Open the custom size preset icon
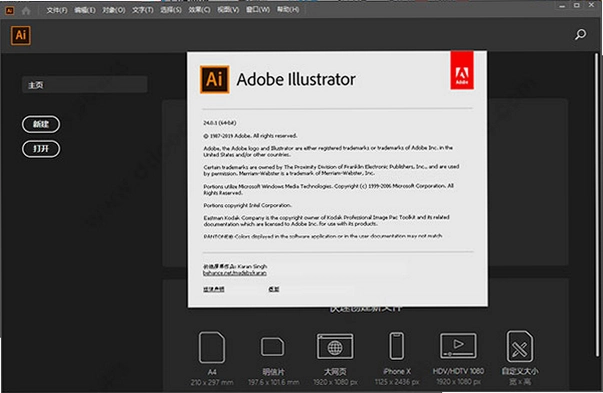Viewport: 603px width, 393px height. pos(520,346)
